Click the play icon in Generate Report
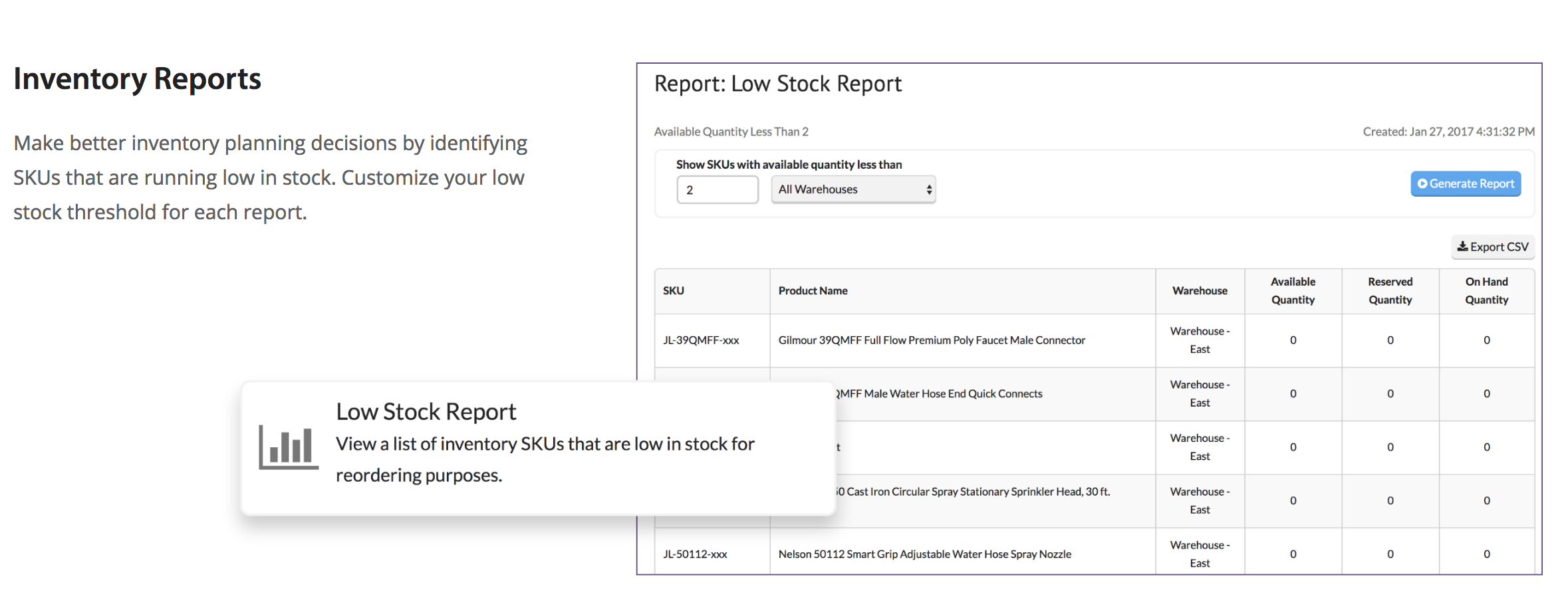The height and width of the screenshot is (614, 1568). [1422, 184]
